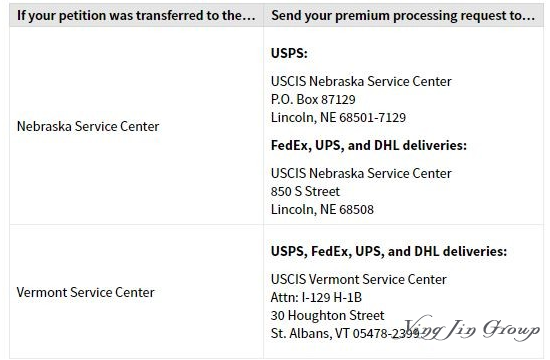The image size is (550, 360).
Task: Click the 'Attn: I-129 H-1B' line
Action: [316, 298]
